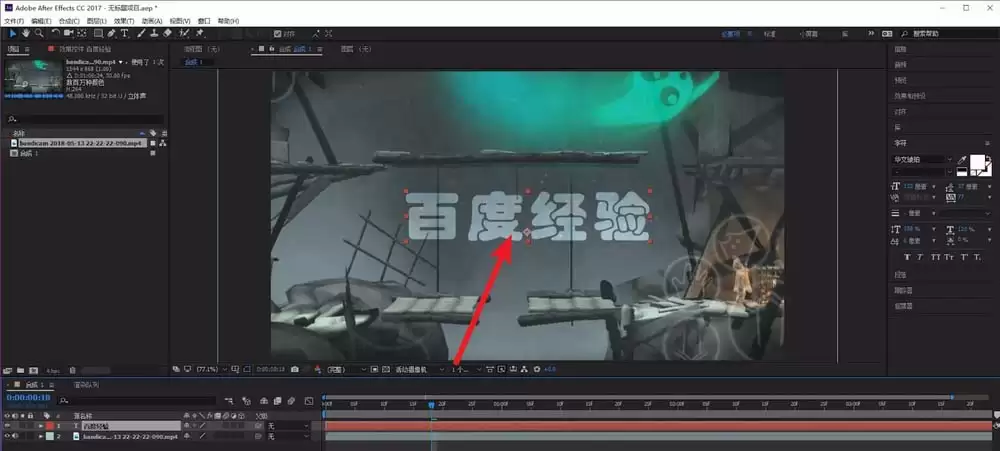Select the Brush tool
Screen dimensions: 1000x451
coord(142,33)
